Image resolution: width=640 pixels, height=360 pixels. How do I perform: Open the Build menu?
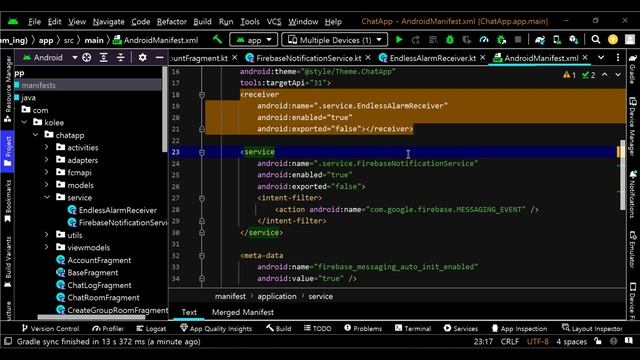coord(202,22)
